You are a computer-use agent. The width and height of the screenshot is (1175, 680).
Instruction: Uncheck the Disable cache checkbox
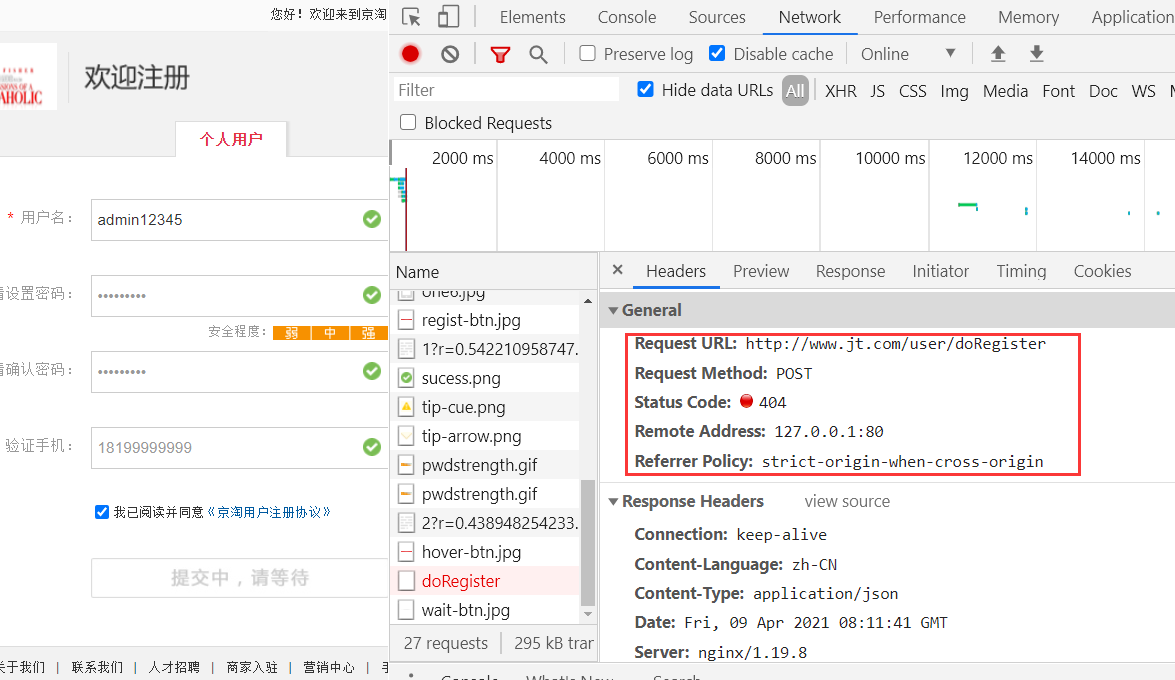717,53
